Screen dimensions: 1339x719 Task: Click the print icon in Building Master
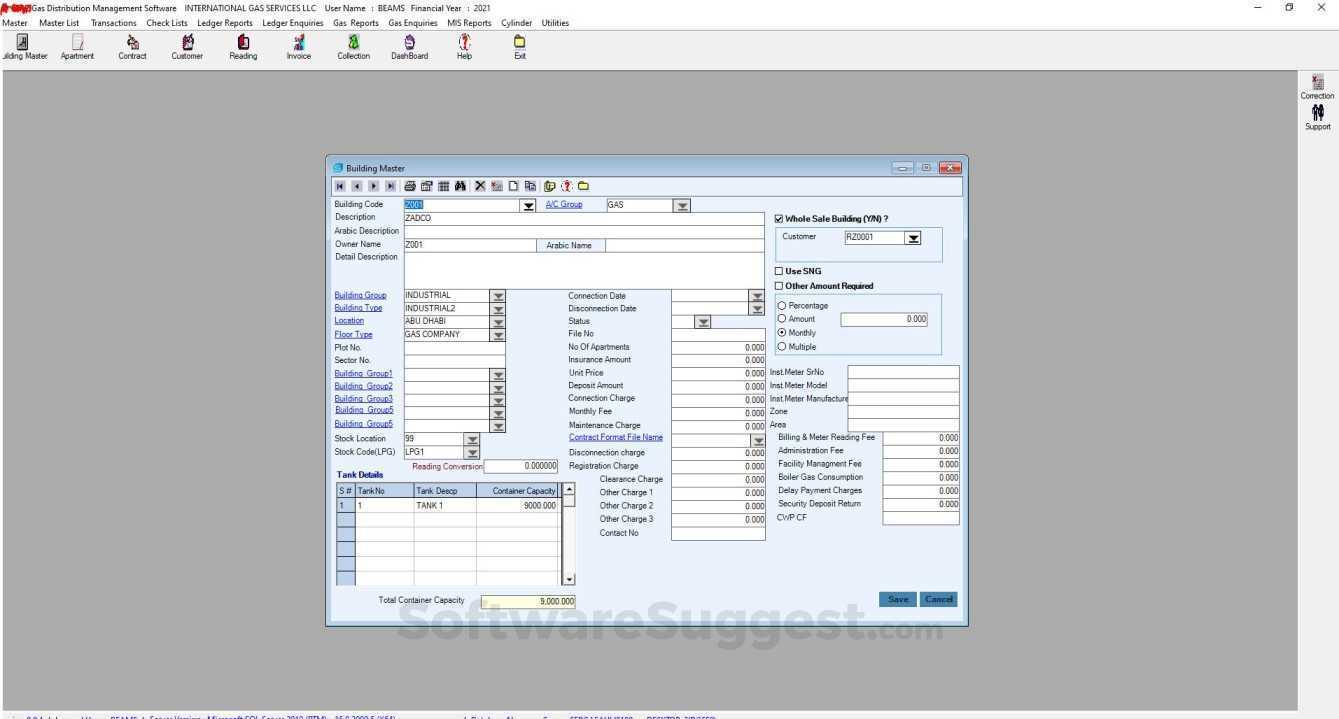(x=410, y=186)
